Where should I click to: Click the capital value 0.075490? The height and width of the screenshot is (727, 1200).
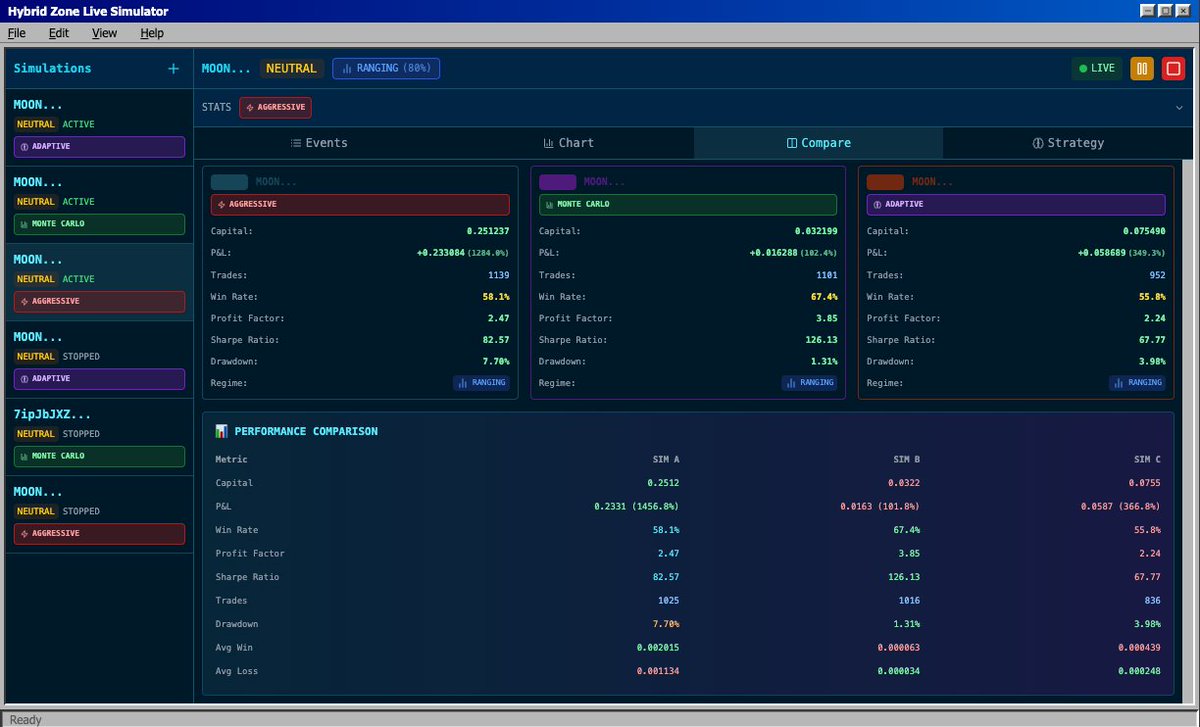[1144, 231]
